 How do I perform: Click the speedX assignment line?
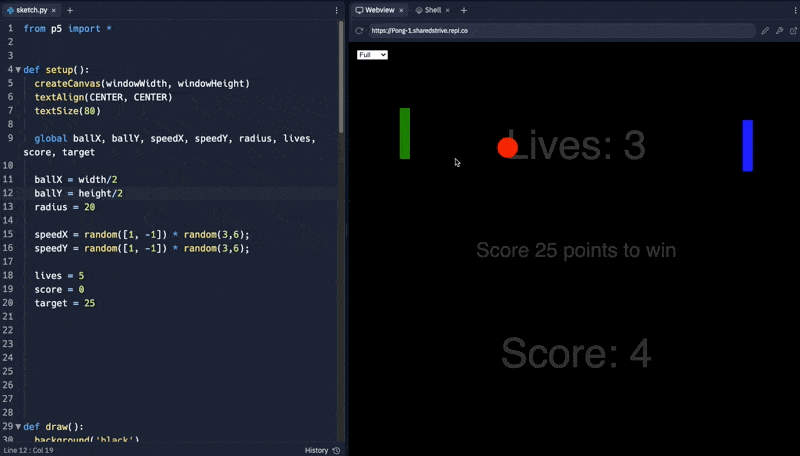click(x=142, y=235)
